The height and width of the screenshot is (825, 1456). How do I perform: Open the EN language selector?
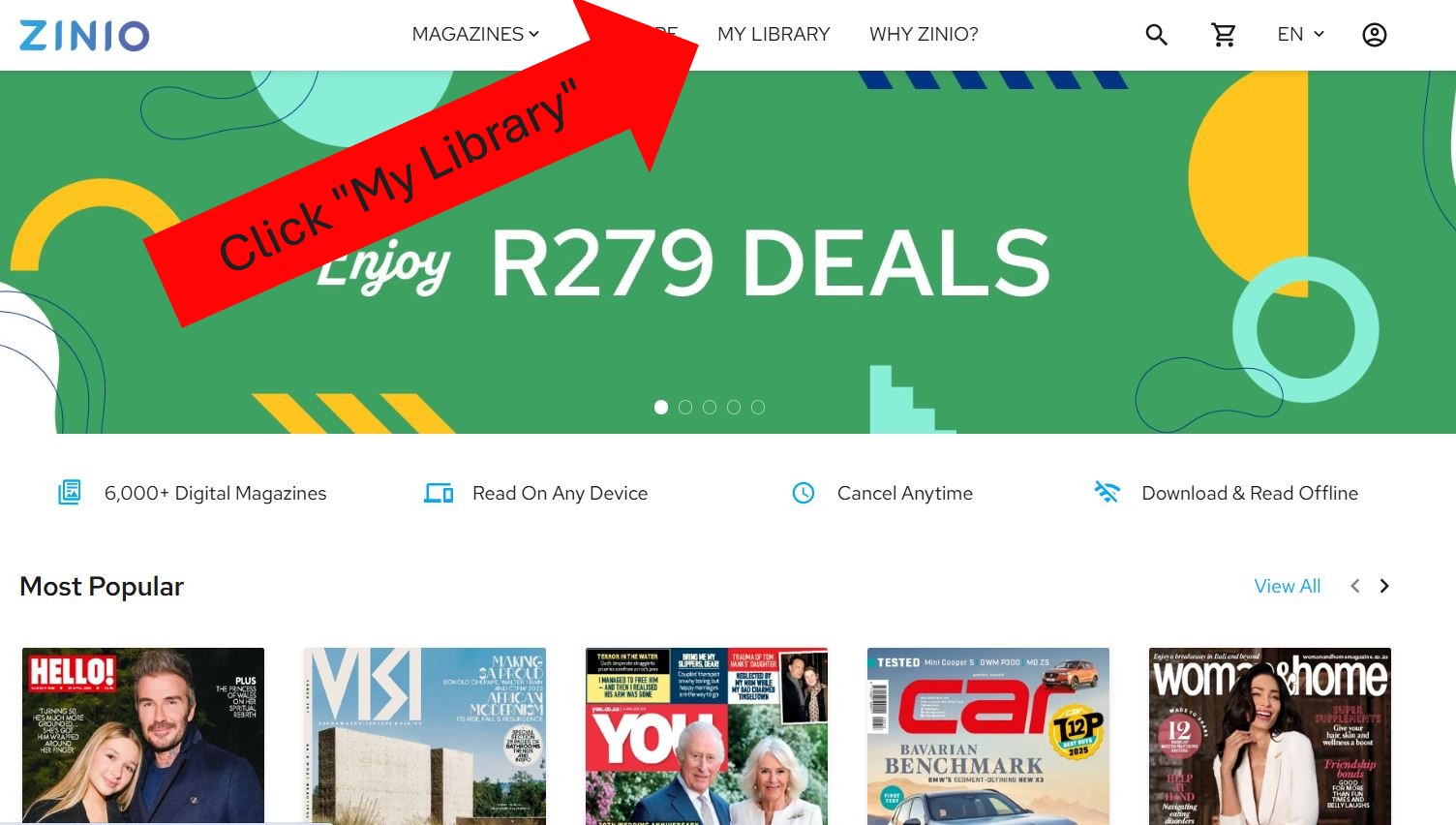pyautogui.click(x=1300, y=34)
